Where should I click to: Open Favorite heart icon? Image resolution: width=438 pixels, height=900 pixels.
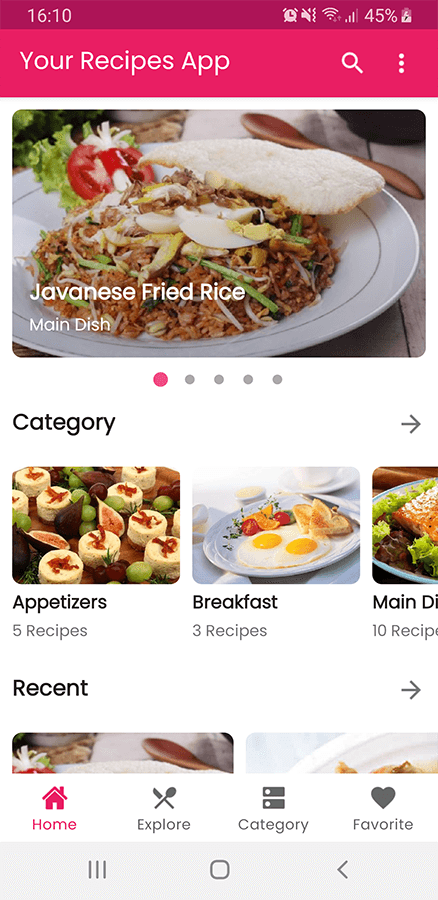(x=383, y=798)
